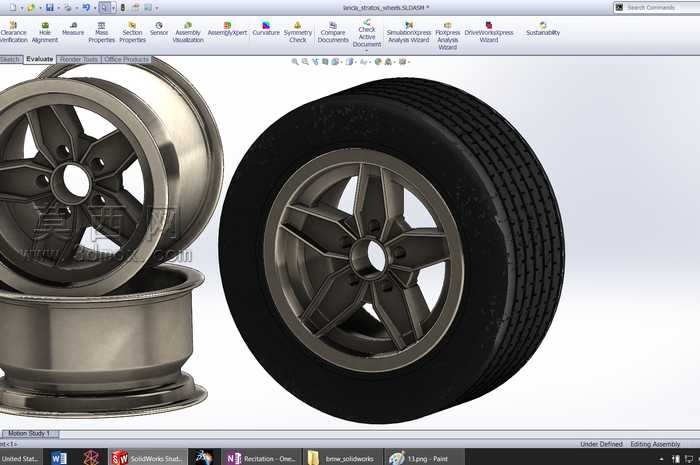Viewport: 700px width, 465px height.
Task: Run the Symmetry Check
Action: click(297, 32)
